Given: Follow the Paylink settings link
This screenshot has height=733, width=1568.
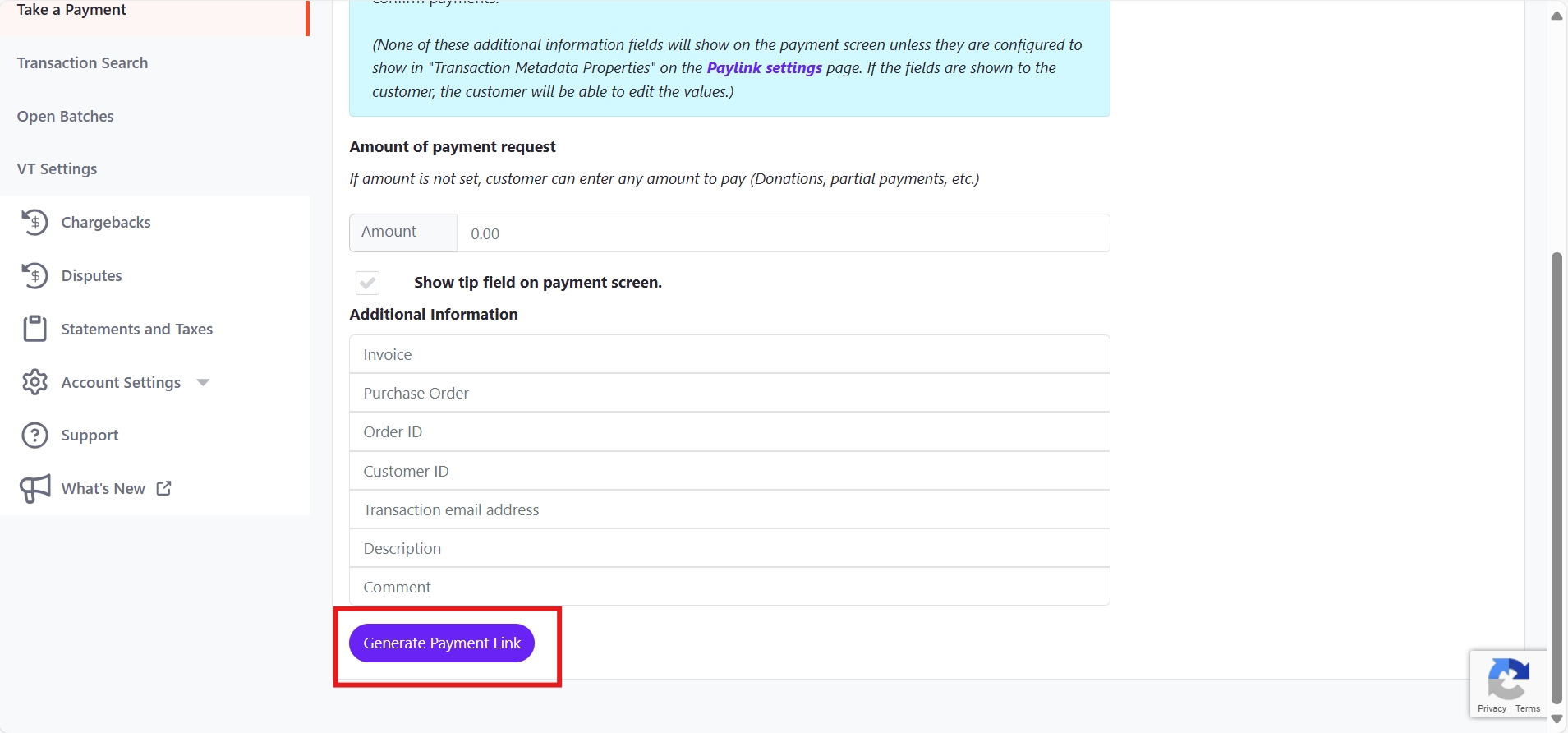Looking at the screenshot, I should click(764, 68).
